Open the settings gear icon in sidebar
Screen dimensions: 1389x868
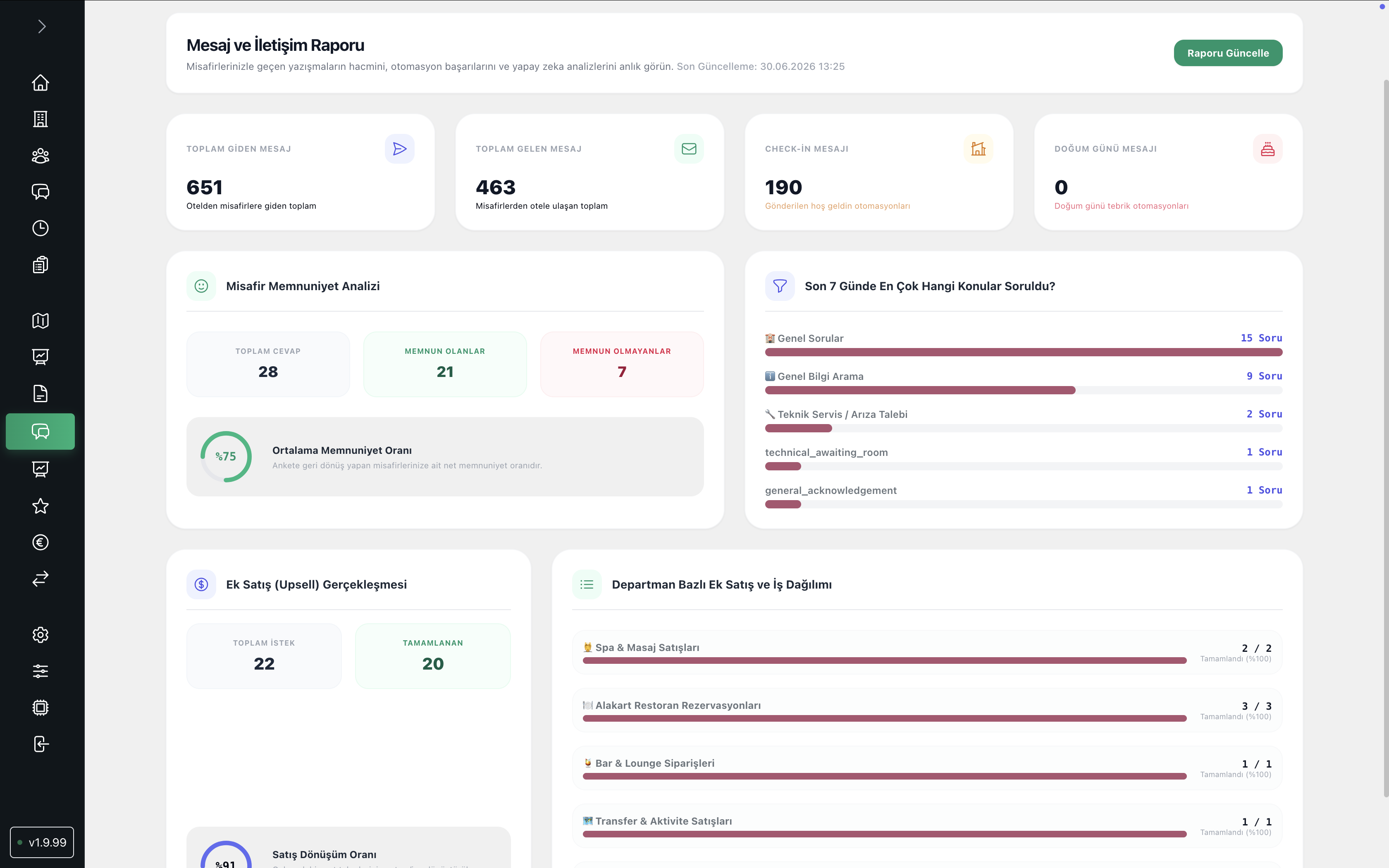pos(40,634)
